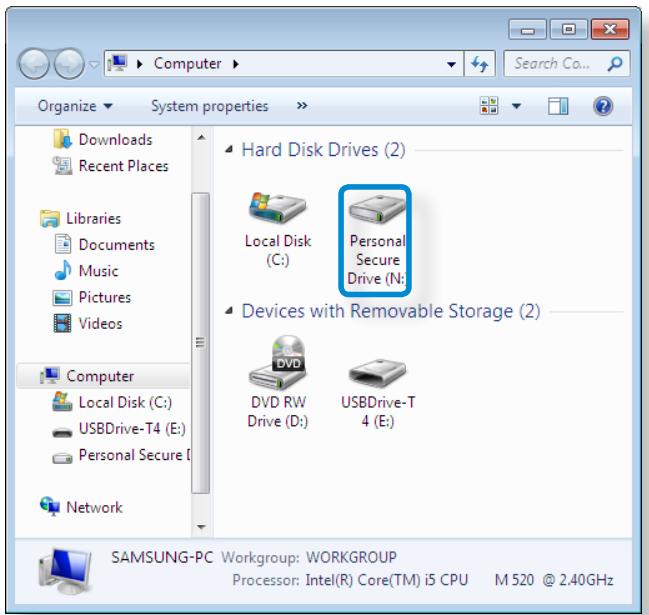Click the WORKGROUP value in details pane

[x=351, y=557]
